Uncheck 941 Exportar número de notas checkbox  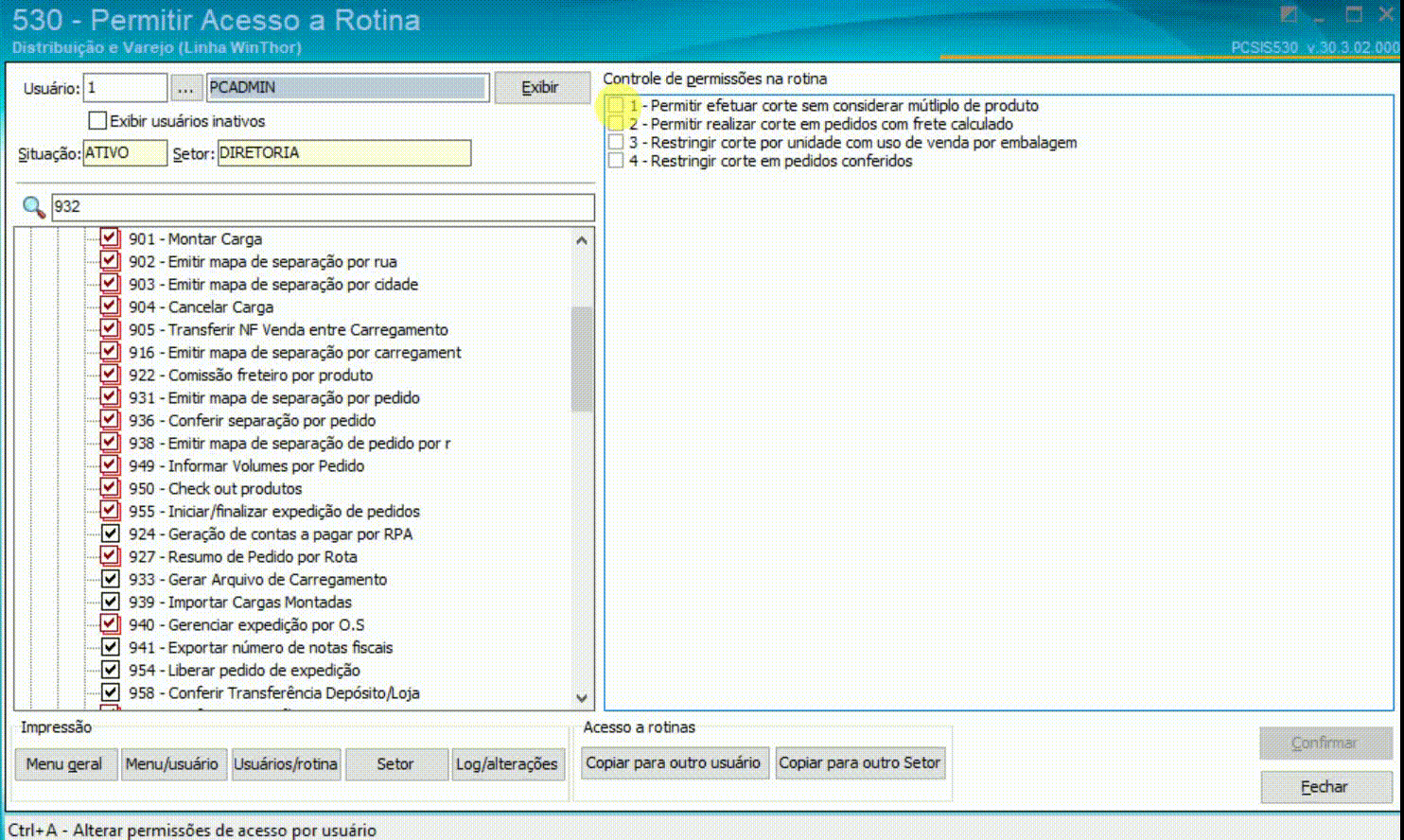[x=111, y=647]
